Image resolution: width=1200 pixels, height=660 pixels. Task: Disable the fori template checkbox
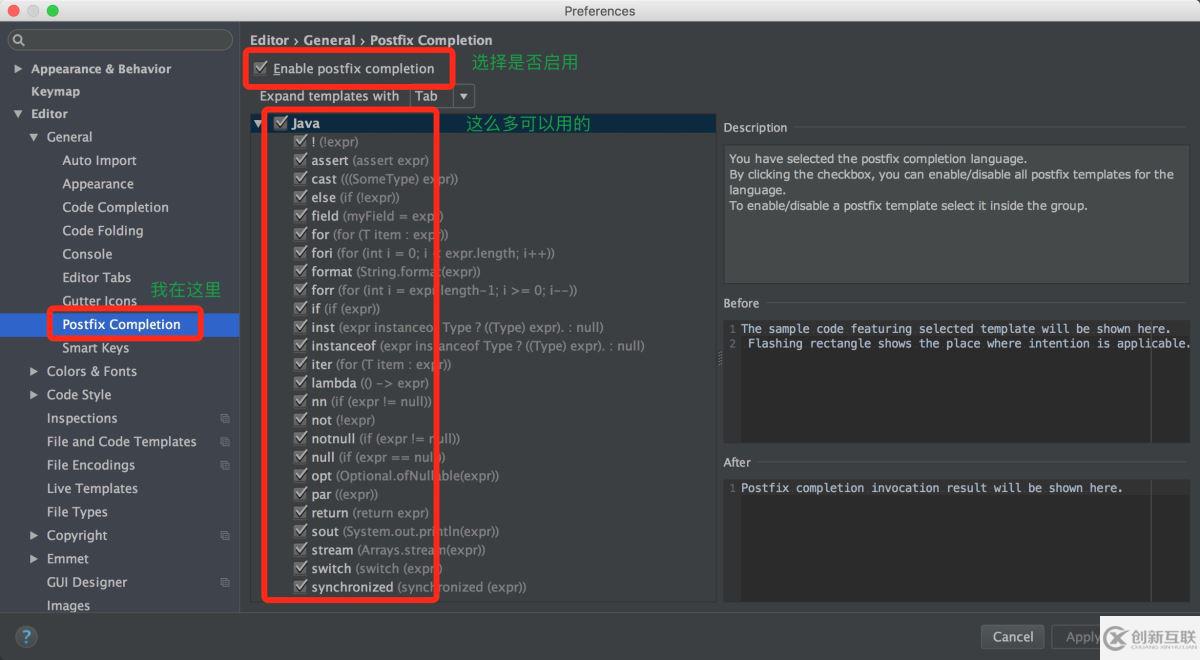pyautogui.click(x=301, y=253)
